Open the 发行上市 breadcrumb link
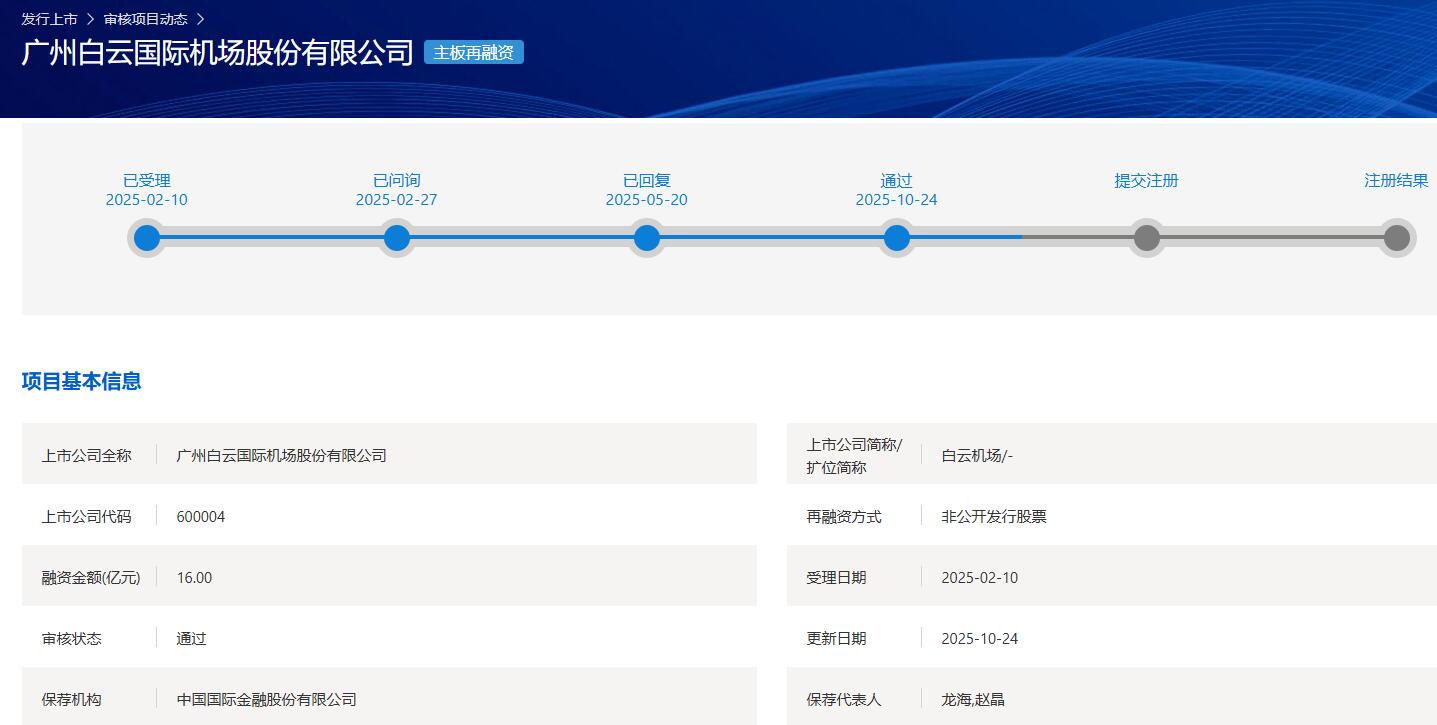This screenshot has width=1437, height=725. tap(49, 19)
